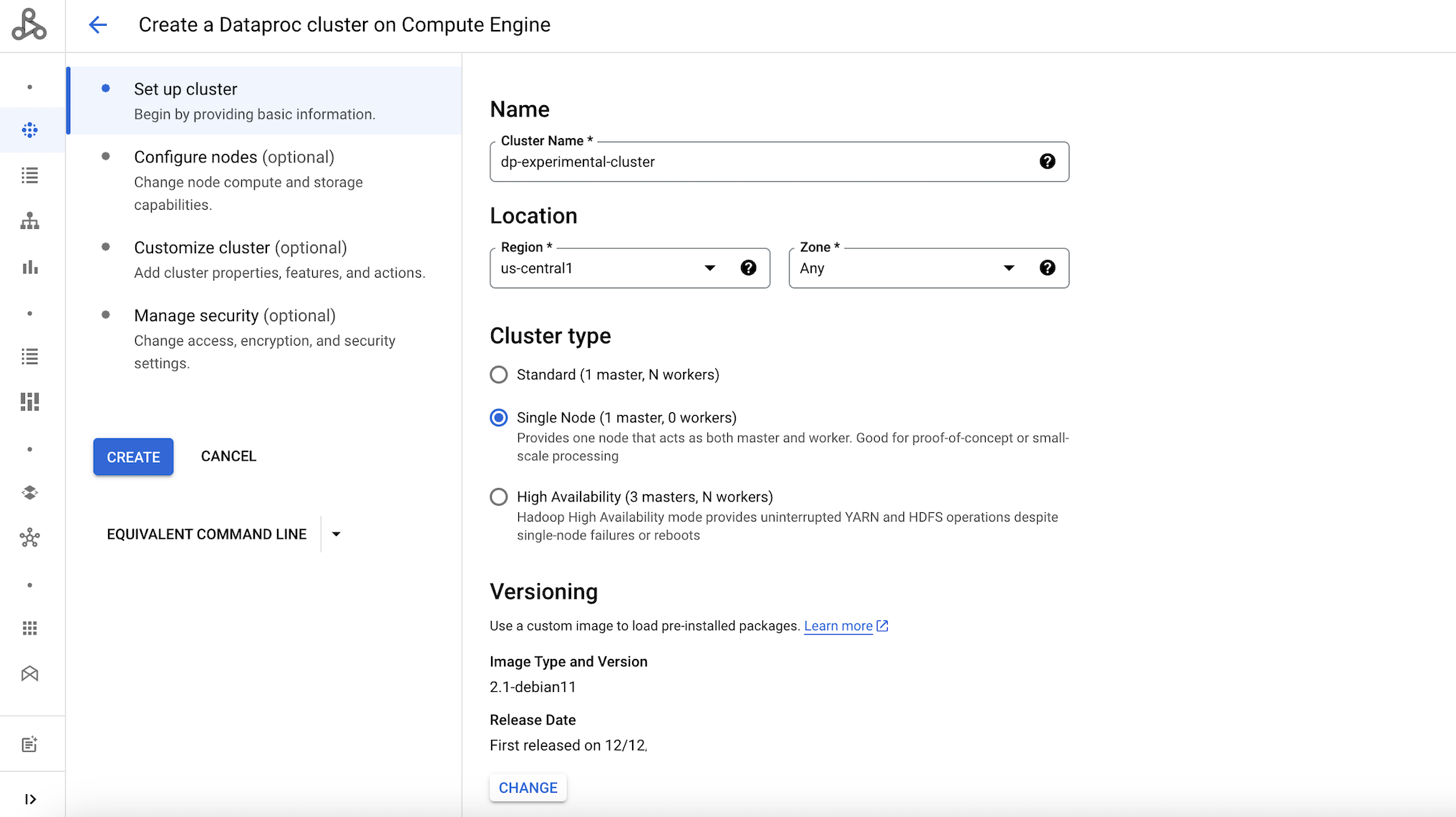Open the Dataproc logo icon
The height and width of the screenshot is (817, 1456).
pyautogui.click(x=29, y=25)
